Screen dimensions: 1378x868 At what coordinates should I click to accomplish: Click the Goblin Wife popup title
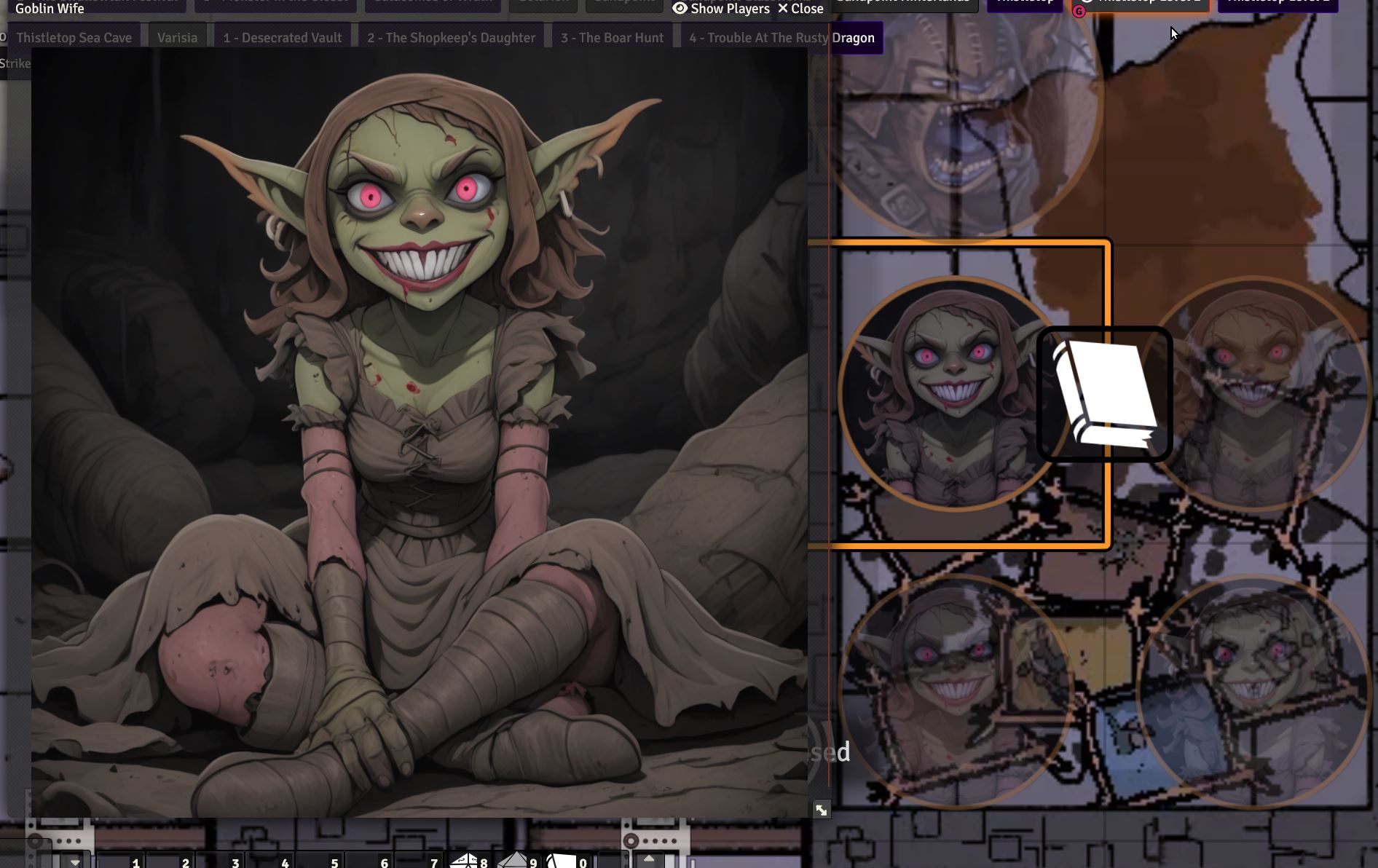pyautogui.click(x=50, y=8)
